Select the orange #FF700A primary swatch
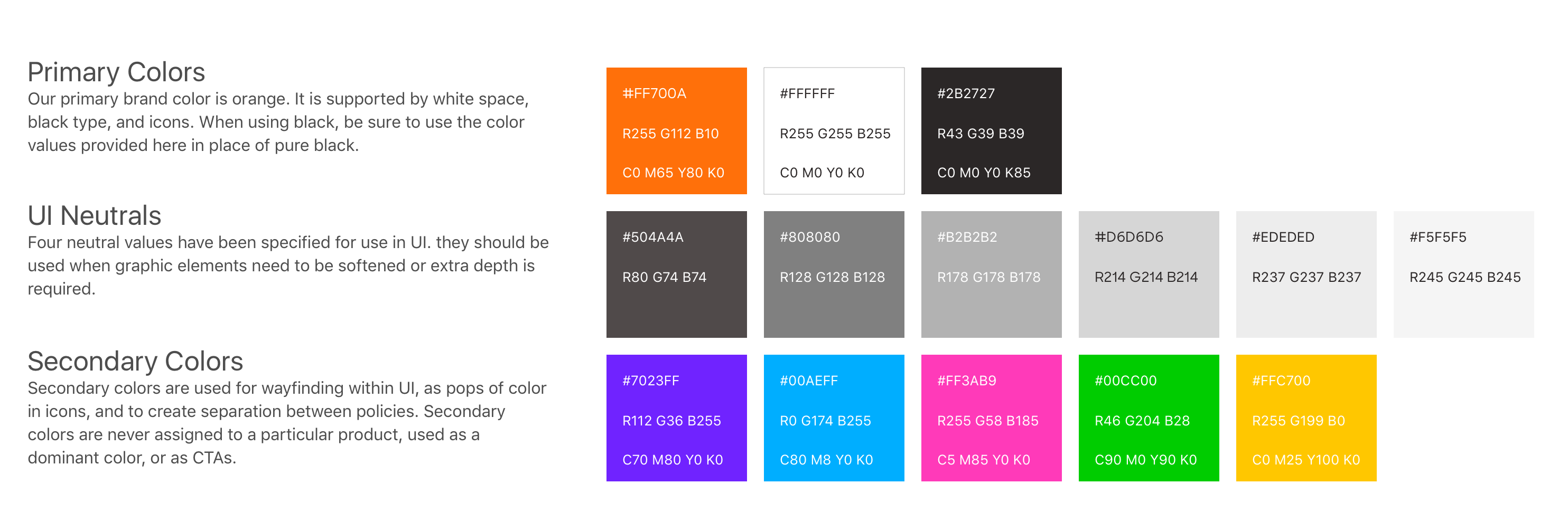Image resolution: width=1568 pixels, height=512 pixels. point(676,131)
